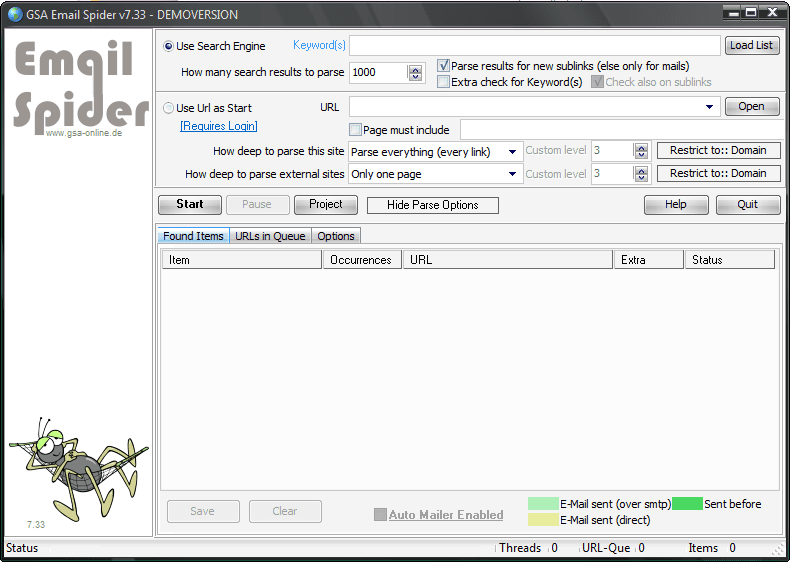Click the search results count field showing 1000

coord(378,73)
